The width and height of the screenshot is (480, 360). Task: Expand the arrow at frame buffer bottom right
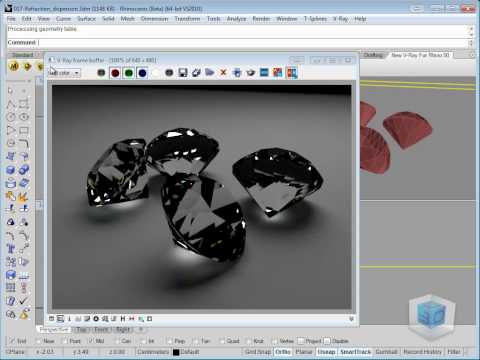coord(351,319)
